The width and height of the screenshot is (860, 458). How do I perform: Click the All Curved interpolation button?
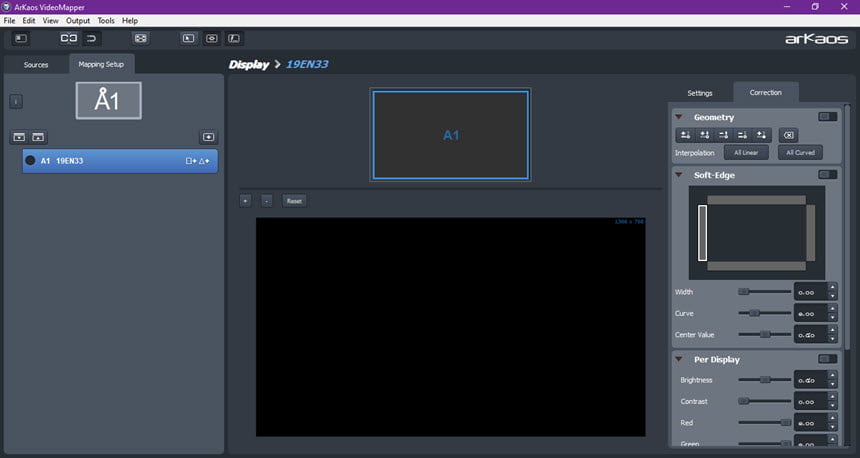click(x=800, y=152)
